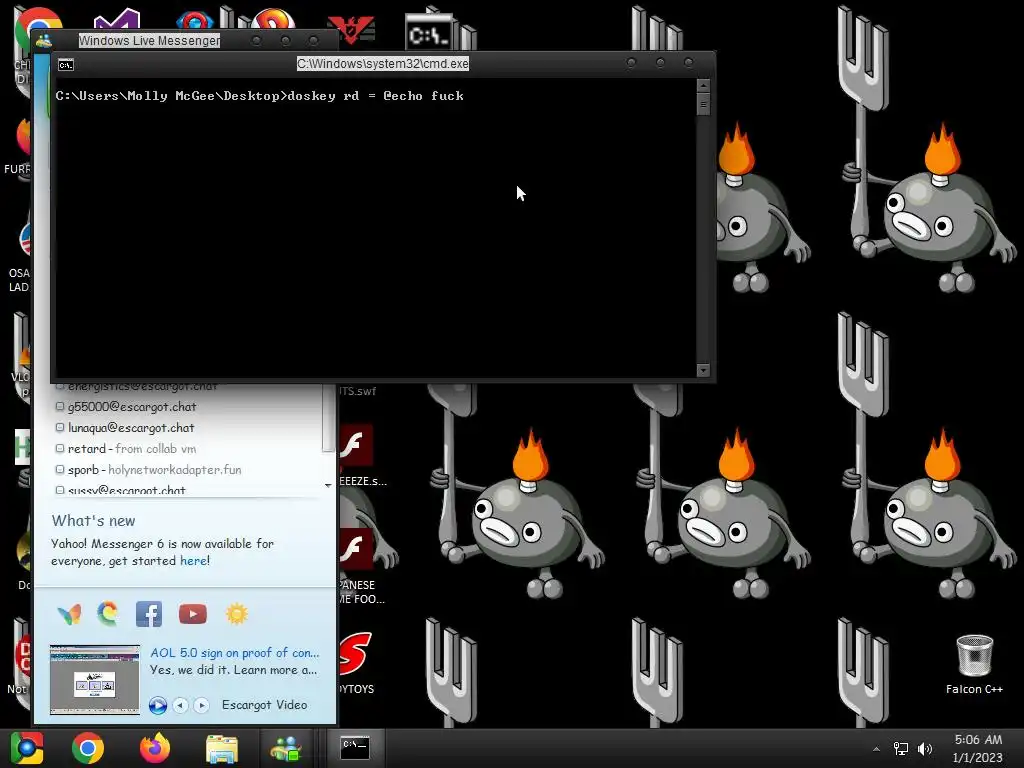Select the Papers Please eagle desktop icon
This screenshot has height=768, width=1024.
pos(351,29)
